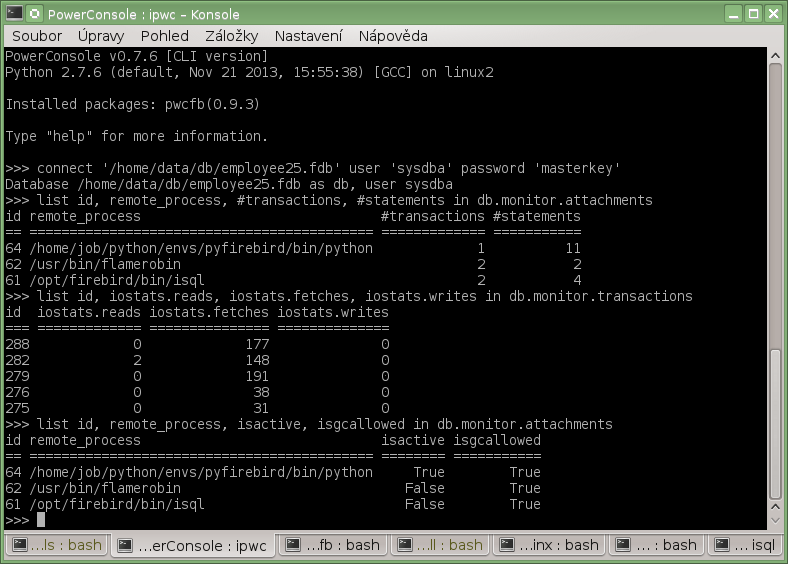Open the Konsole window menu icon in title bar
This screenshot has height=564, width=788.
pyautogui.click(x=13, y=13)
